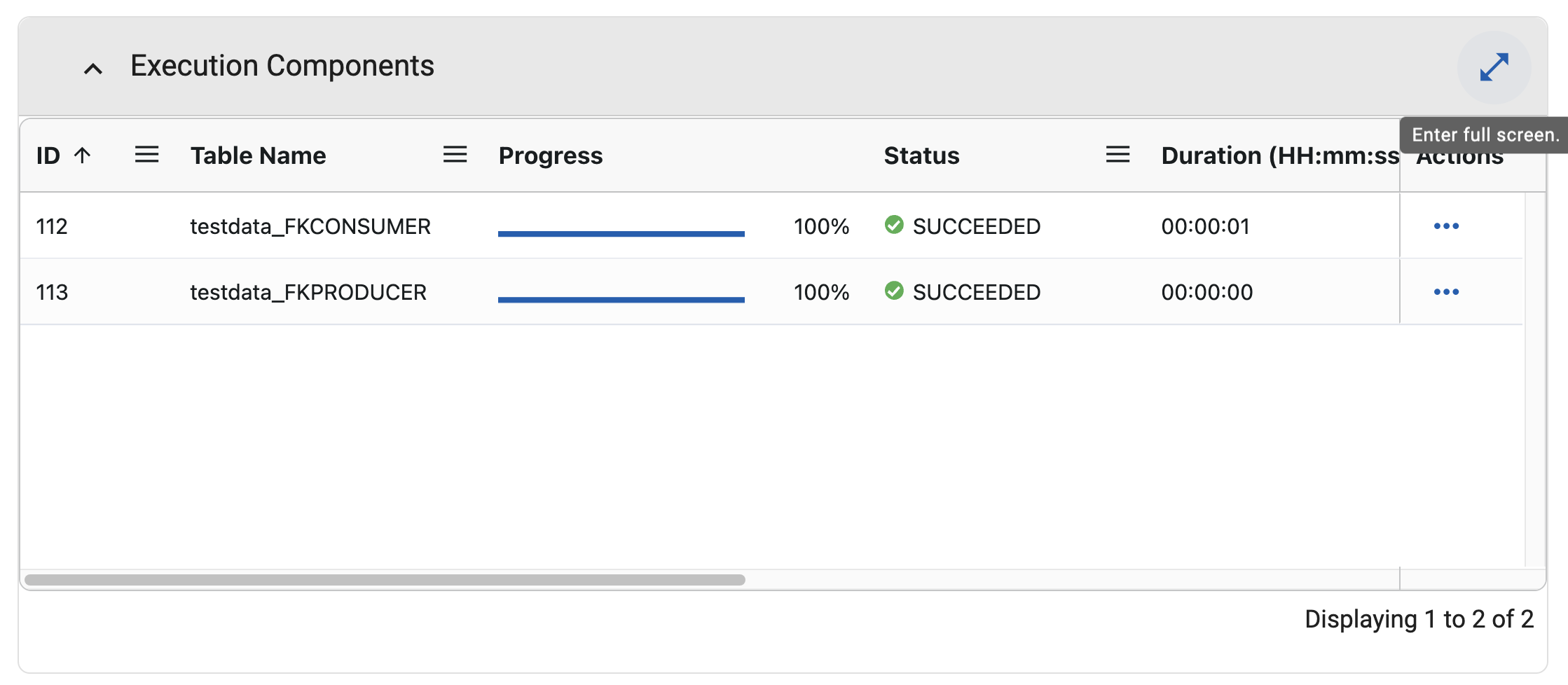Open the Table Name column menu icon
This screenshot has height=685, width=1568.
pyautogui.click(x=455, y=155)
